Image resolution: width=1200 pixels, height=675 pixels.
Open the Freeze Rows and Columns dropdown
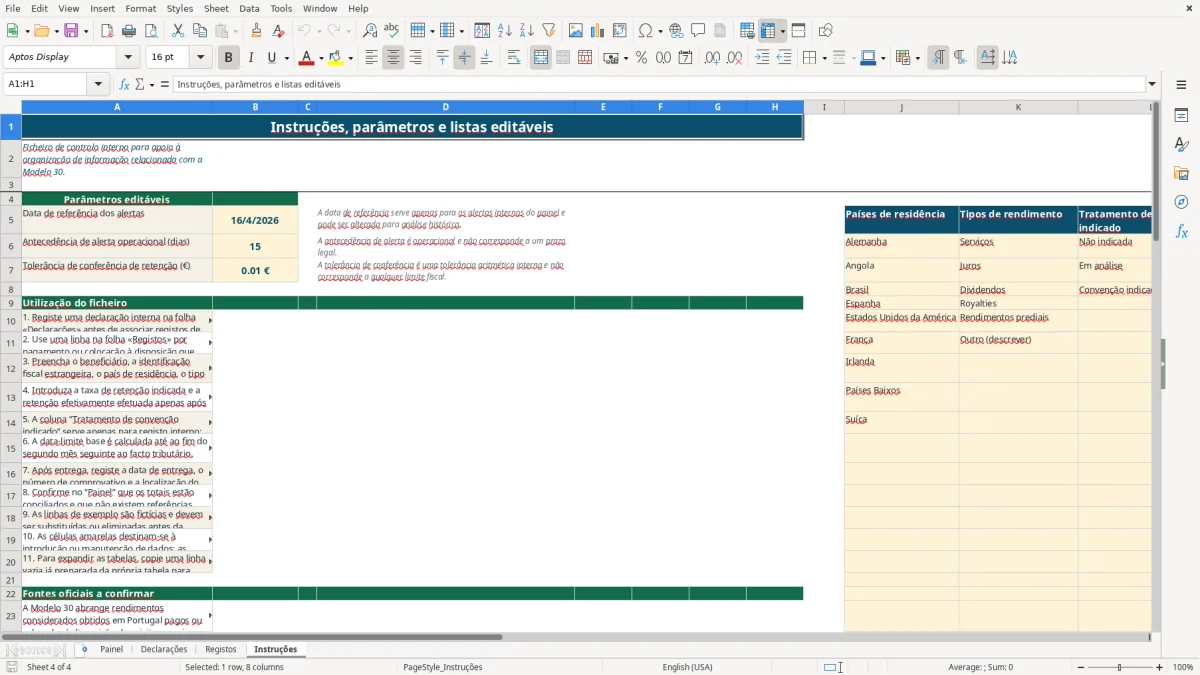(782, 31)
